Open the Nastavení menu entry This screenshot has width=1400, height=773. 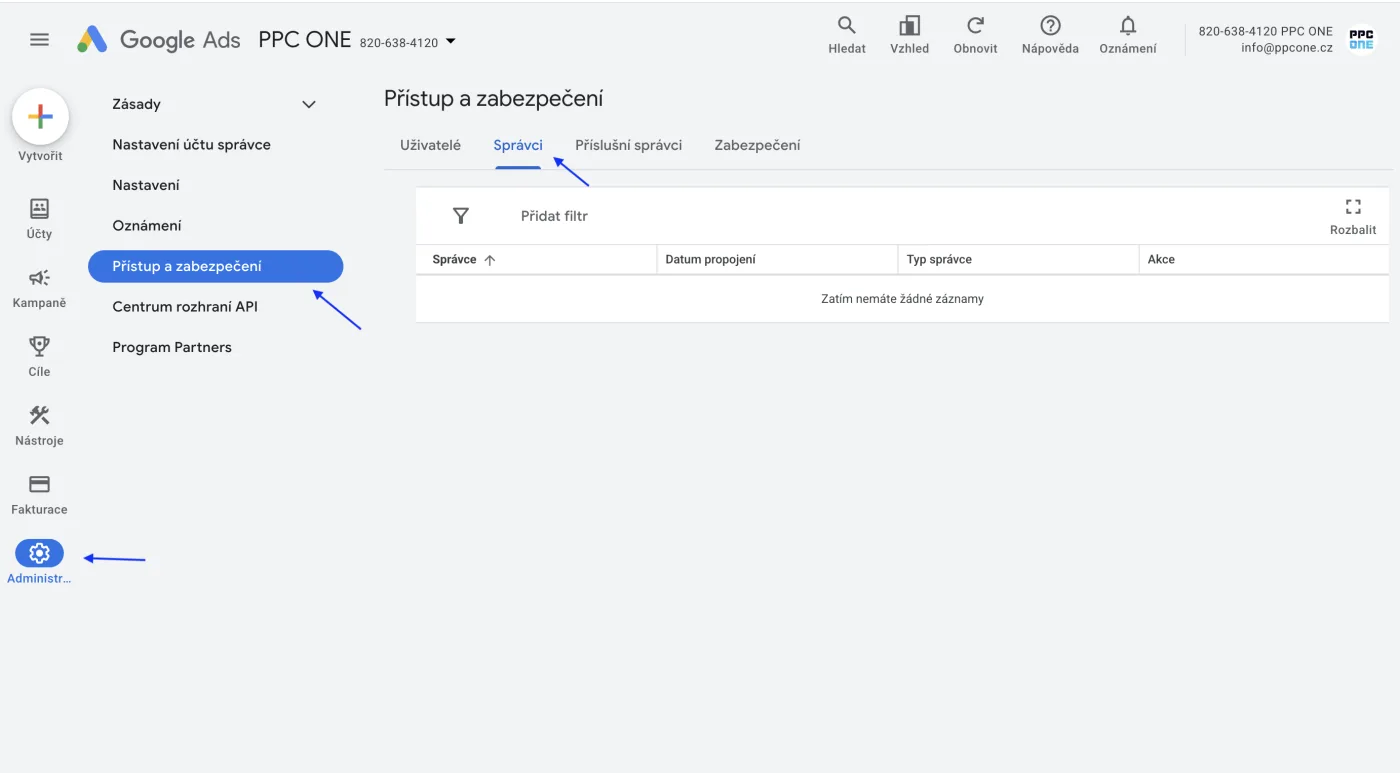coord(146,185)
